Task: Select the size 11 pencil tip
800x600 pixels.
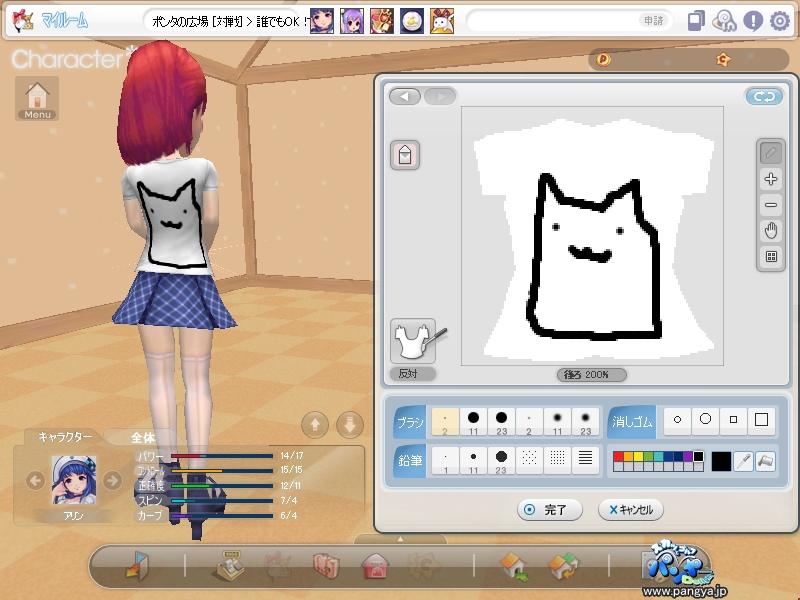Action: point(473,460)
